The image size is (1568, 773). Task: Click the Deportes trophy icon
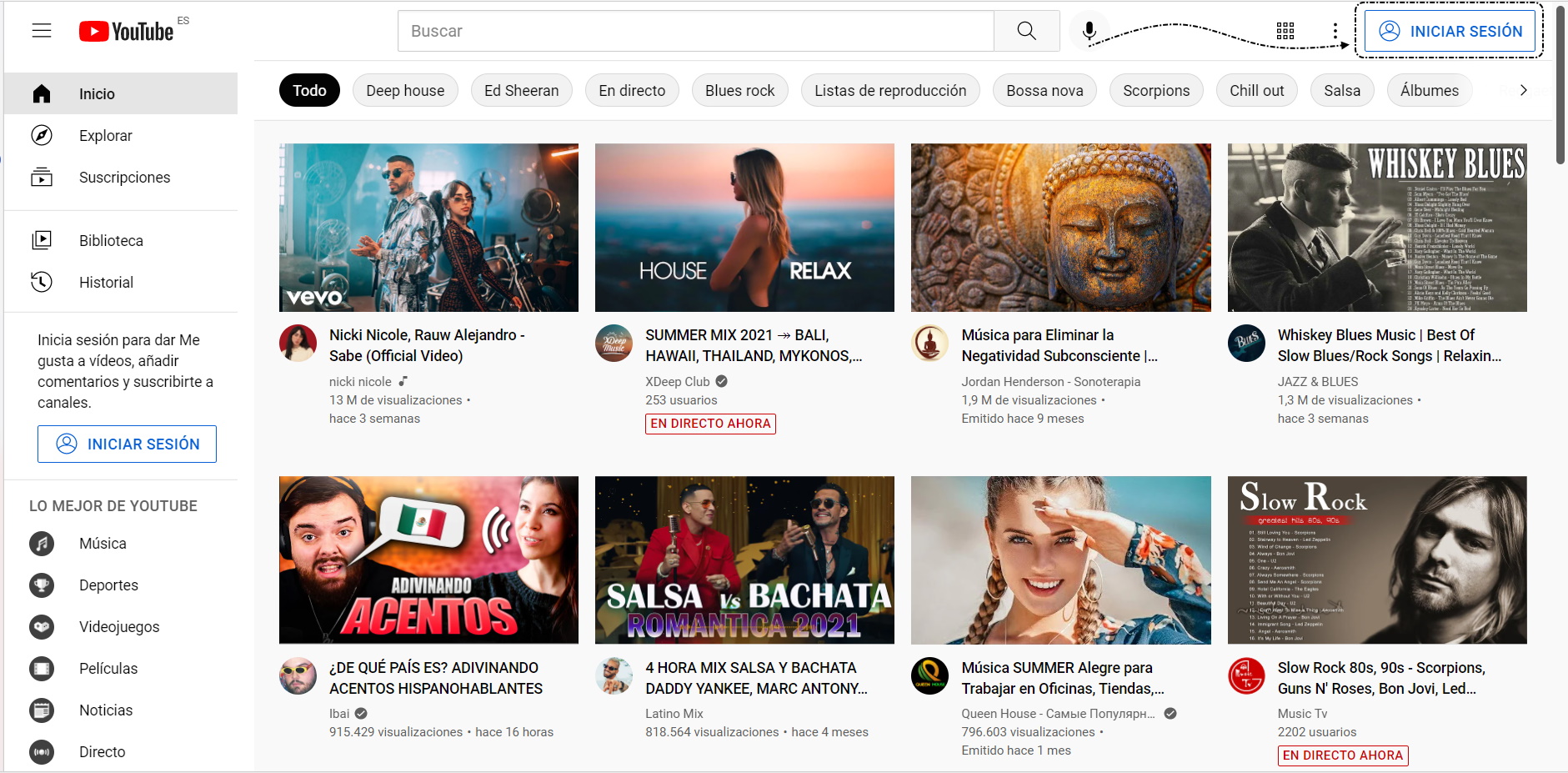click(x=42, y=585)
